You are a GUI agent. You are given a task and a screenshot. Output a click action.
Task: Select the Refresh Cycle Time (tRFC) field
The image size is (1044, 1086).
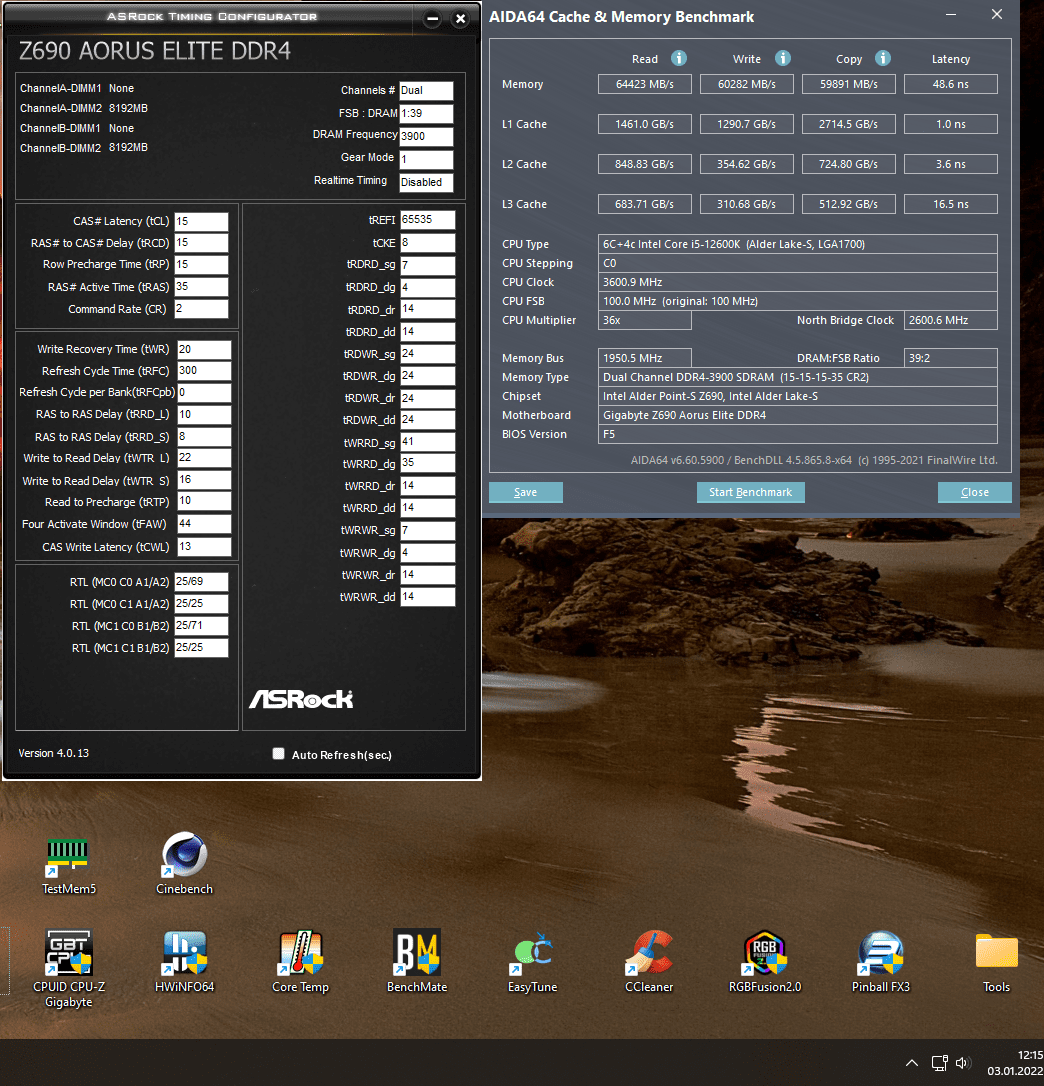(204, 371)
